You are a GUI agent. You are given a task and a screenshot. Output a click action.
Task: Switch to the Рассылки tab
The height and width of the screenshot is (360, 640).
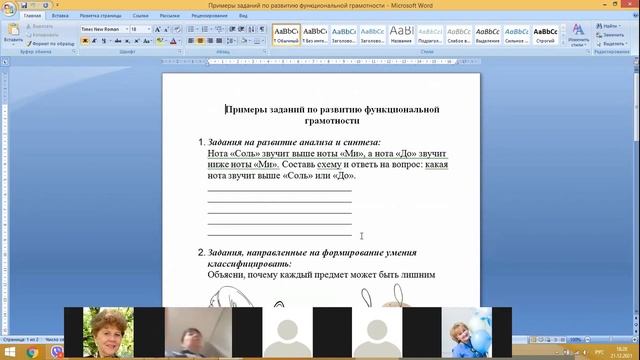(x=169, y=16)
